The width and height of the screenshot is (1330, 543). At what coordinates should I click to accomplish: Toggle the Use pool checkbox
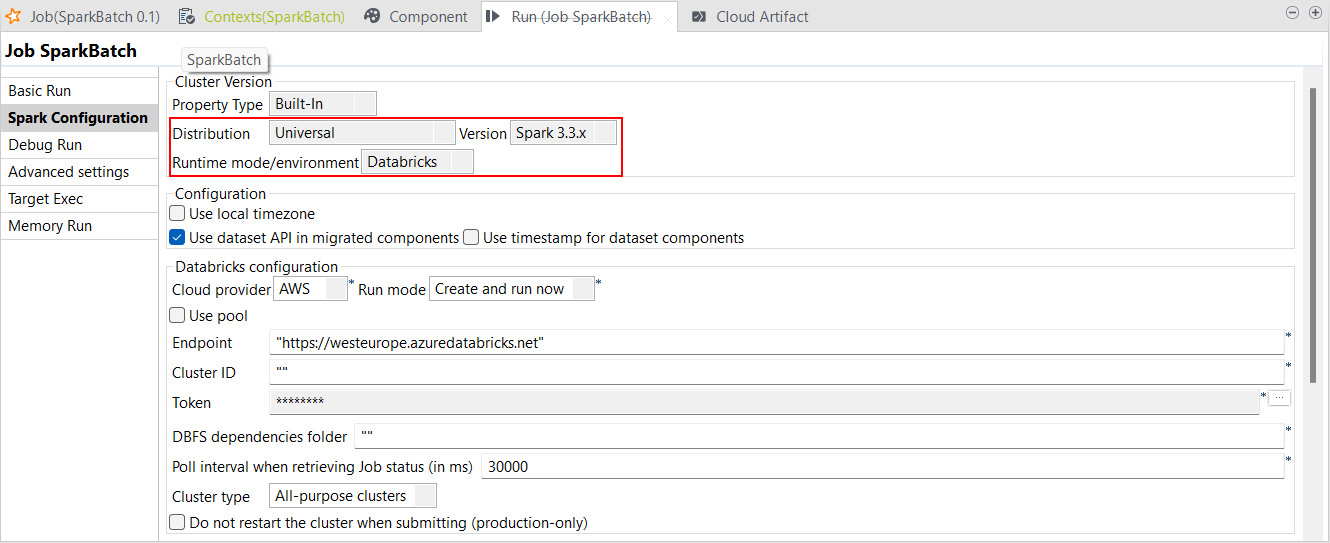tap(178, 316)
